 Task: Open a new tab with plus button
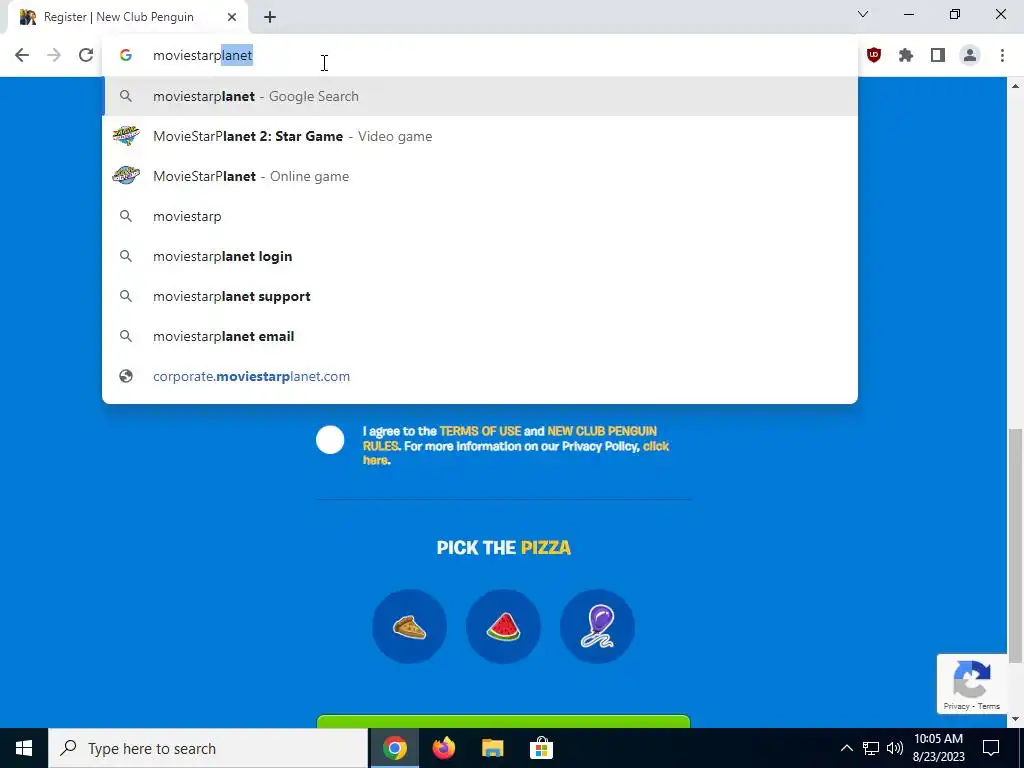pos(270,17)
